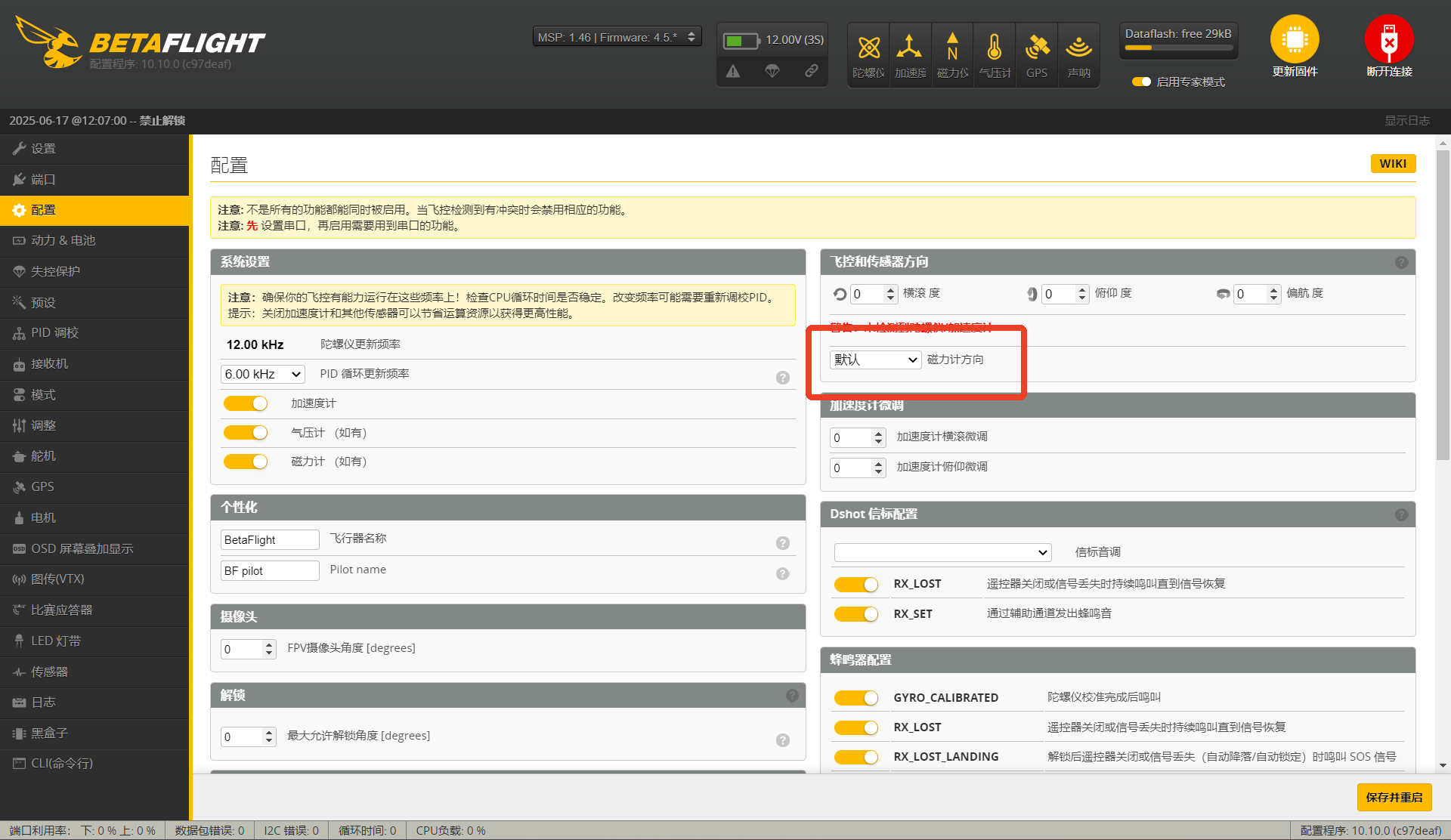Toggle Dshot beacon RX_SET switch
This screenshot has width=1451, height=840.
[x=856, y=614]
